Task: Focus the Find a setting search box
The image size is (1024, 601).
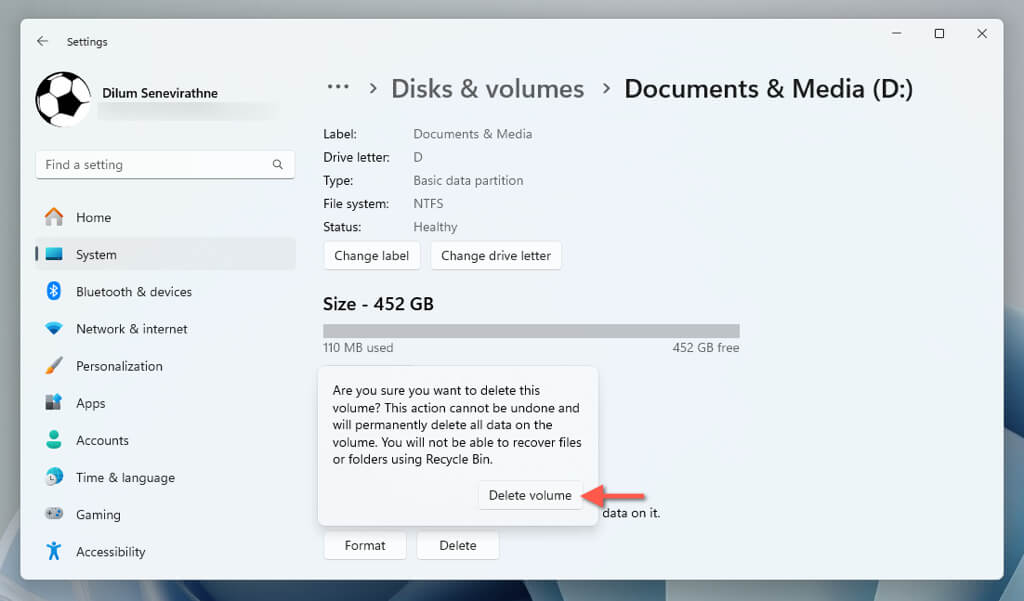Action: click(x=155, y=165)
